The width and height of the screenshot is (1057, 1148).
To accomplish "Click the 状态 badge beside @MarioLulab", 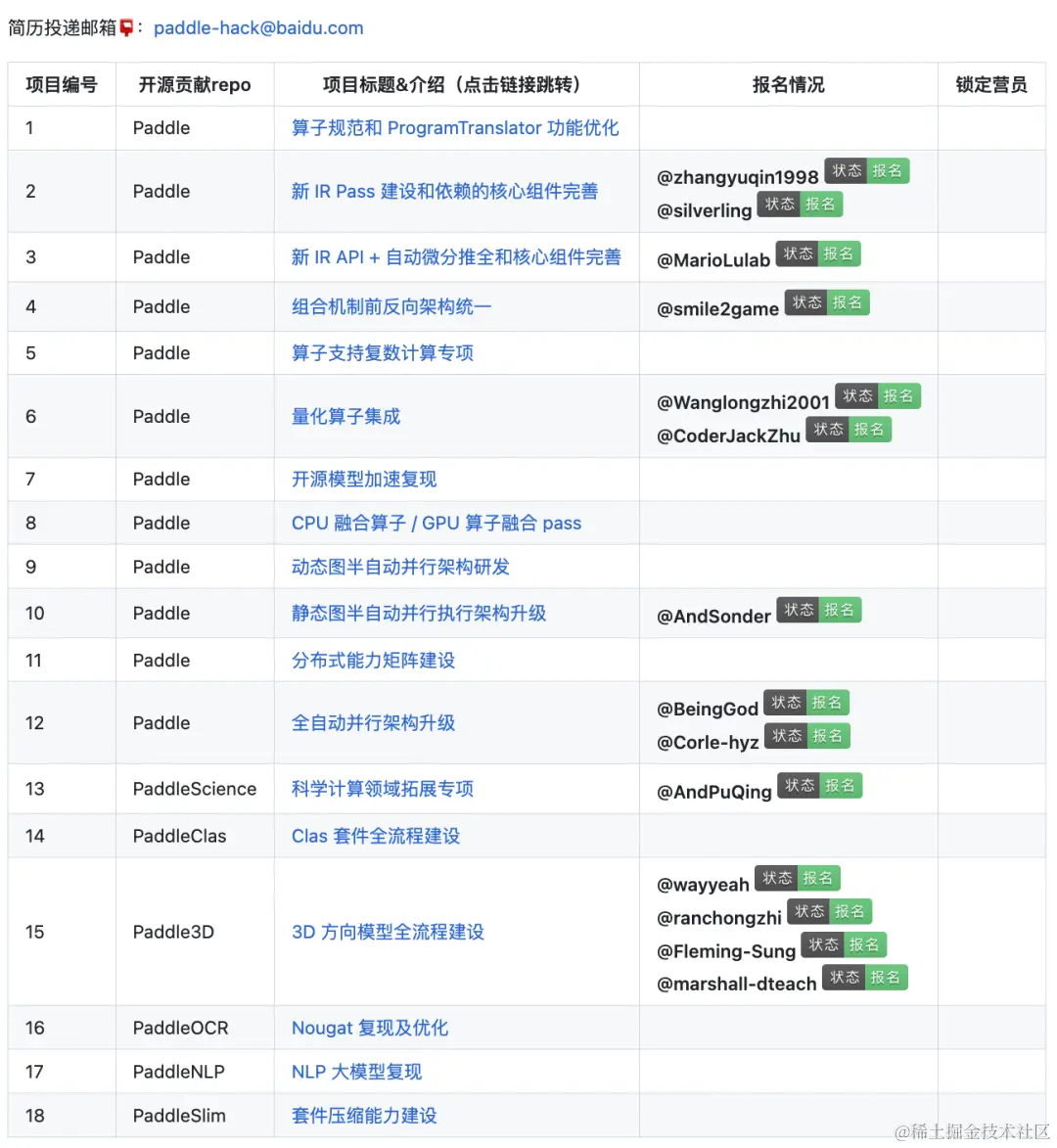I will pos(799,253).
